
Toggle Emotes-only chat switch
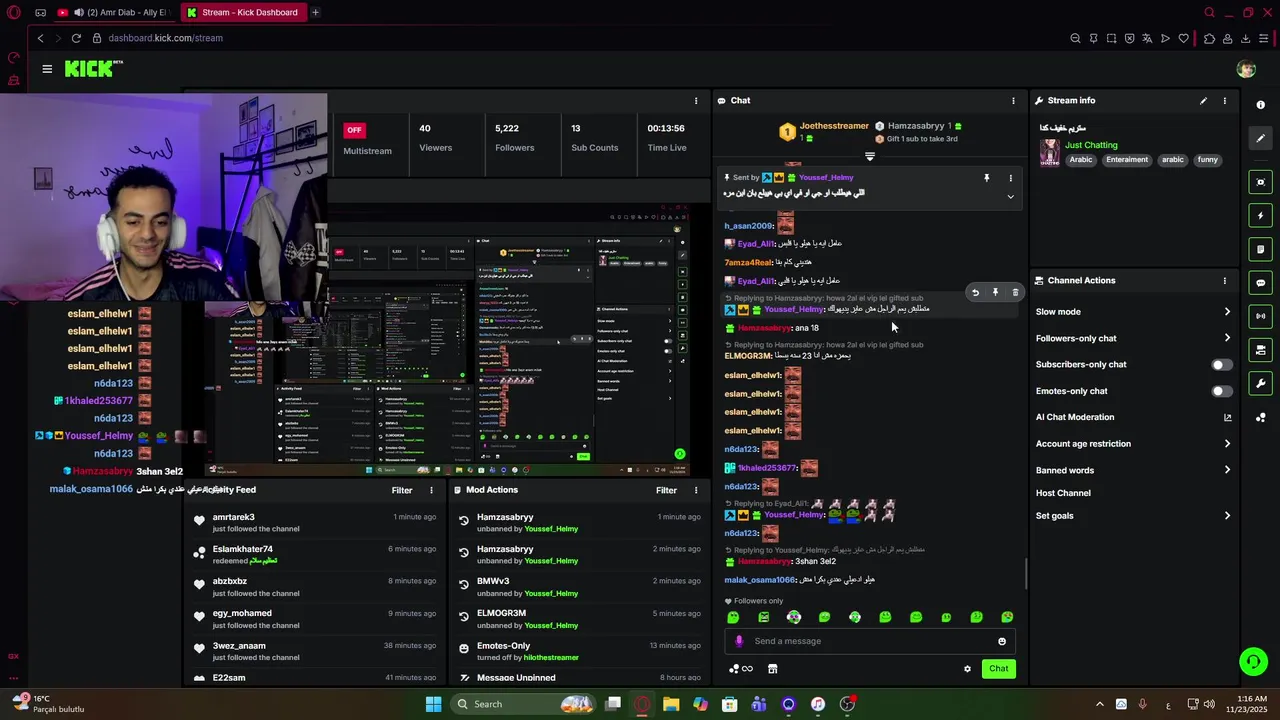coord(1222,391)
